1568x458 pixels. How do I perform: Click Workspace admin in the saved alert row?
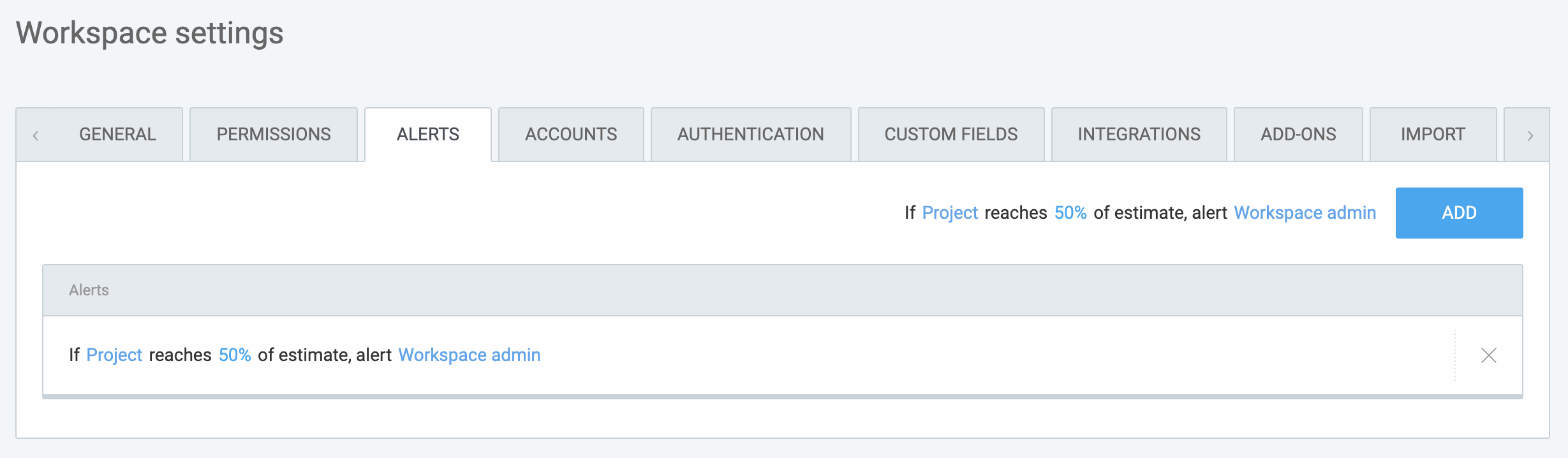point(469,355)
